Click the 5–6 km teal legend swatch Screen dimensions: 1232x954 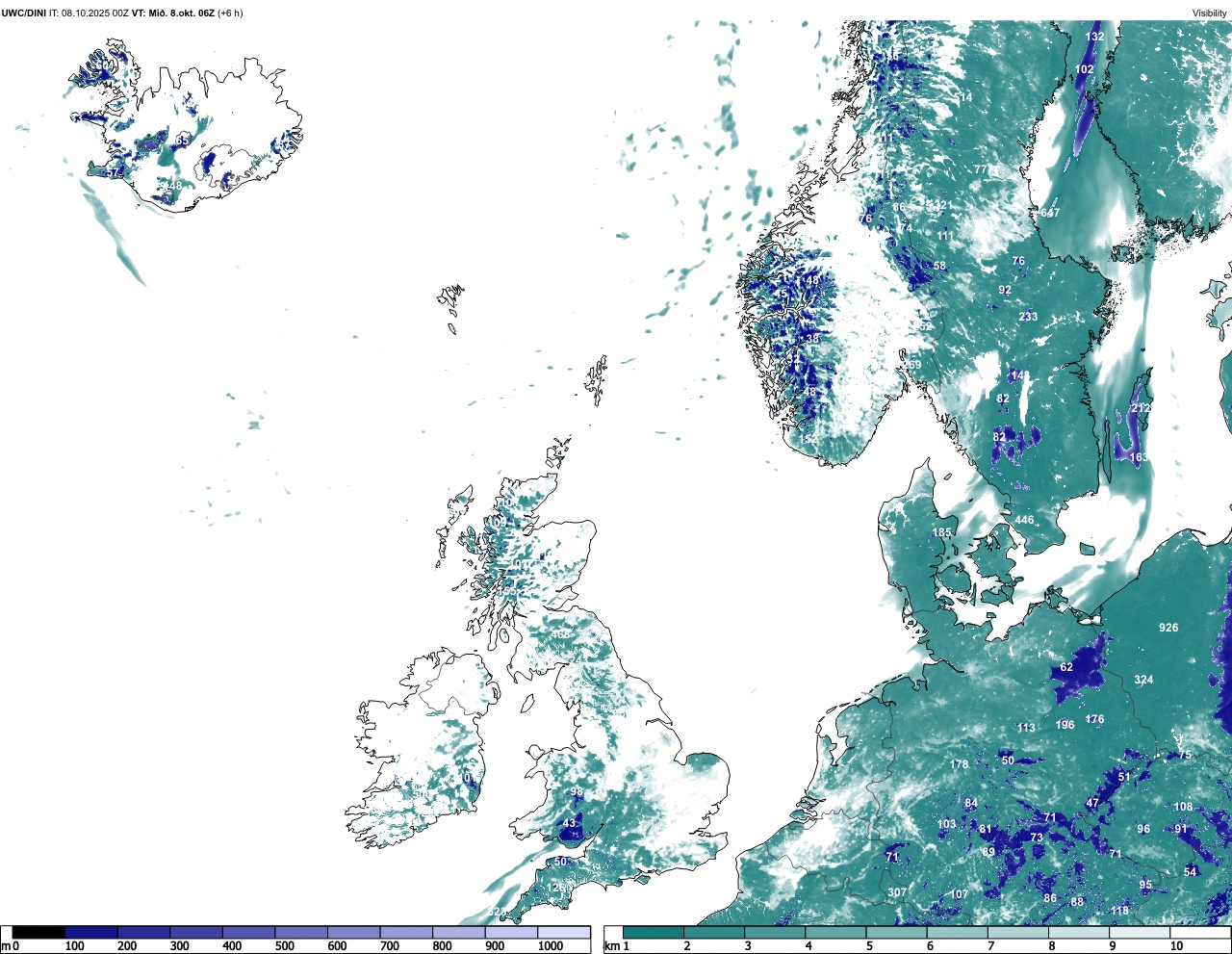897,932
